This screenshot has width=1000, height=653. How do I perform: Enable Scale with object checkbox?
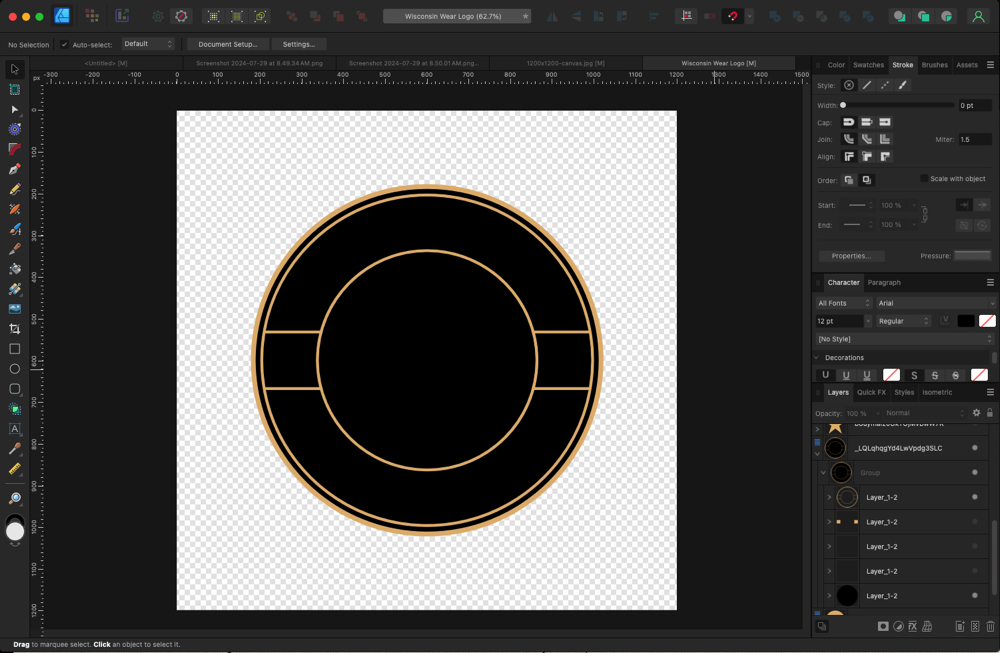tap(923, 179)
